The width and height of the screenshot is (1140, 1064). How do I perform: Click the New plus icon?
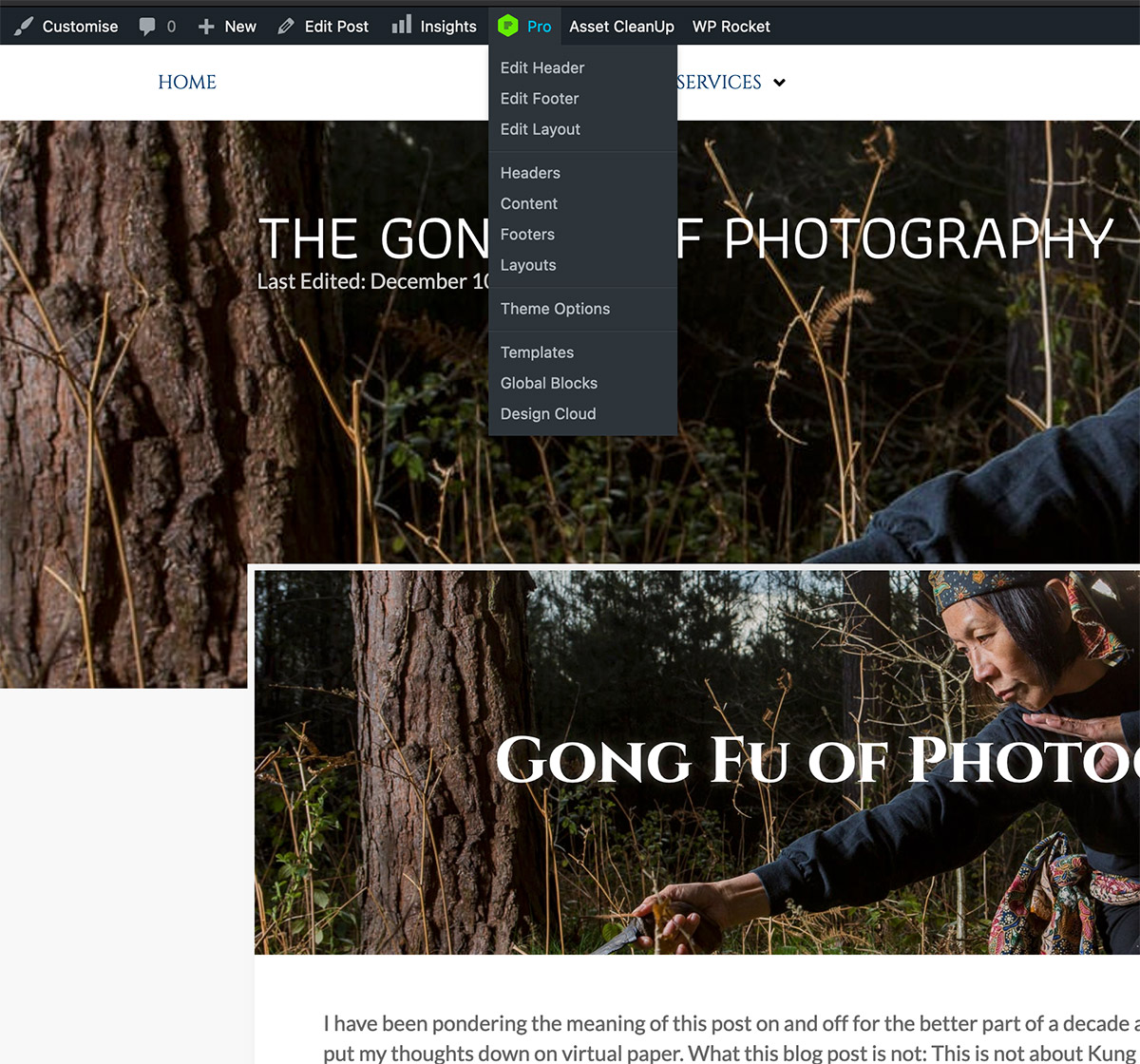tap(206, 27)
